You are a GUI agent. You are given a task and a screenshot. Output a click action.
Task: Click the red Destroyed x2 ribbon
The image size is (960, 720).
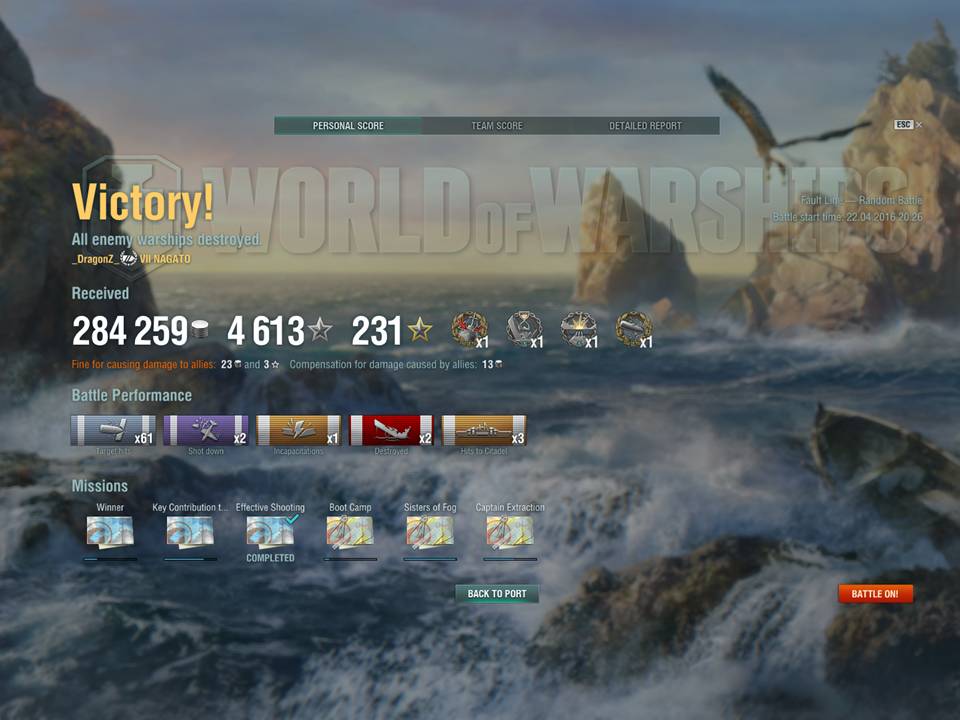391,430
